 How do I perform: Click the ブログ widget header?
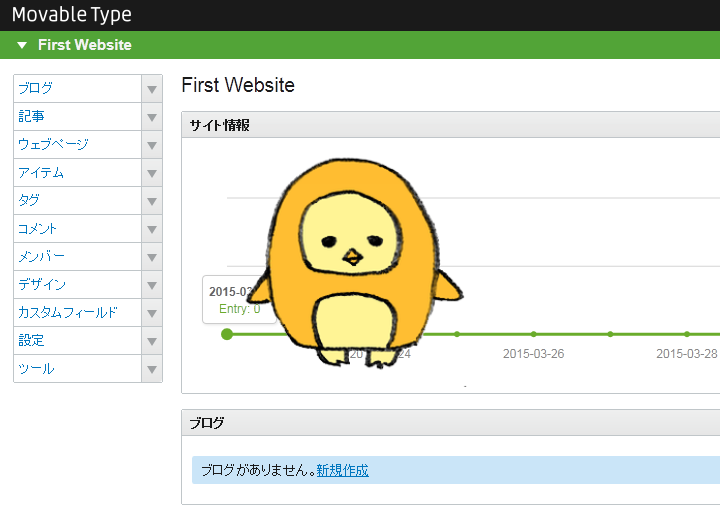(451, 423)
